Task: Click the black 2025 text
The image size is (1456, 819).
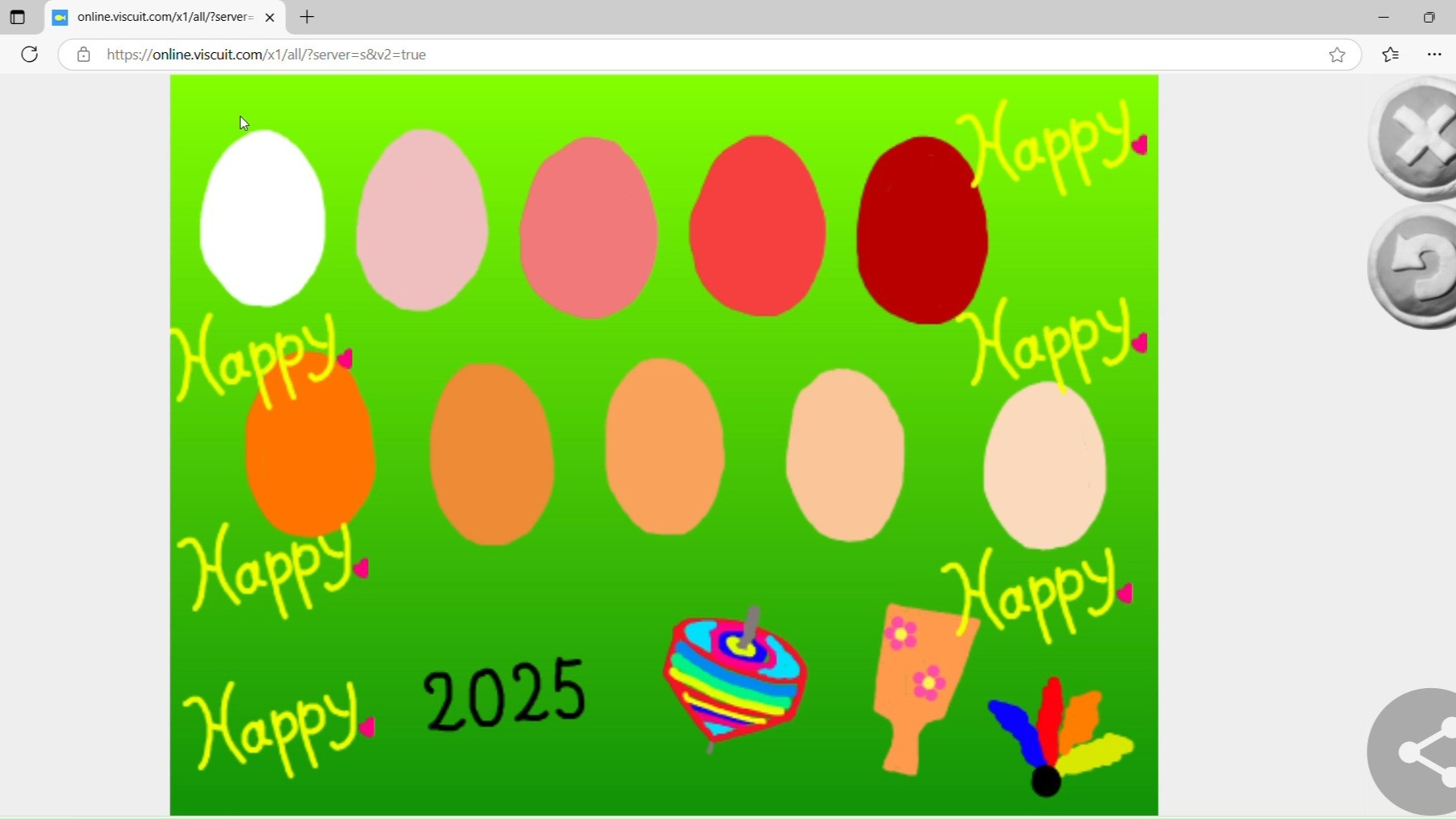Action: click(505, 695)
